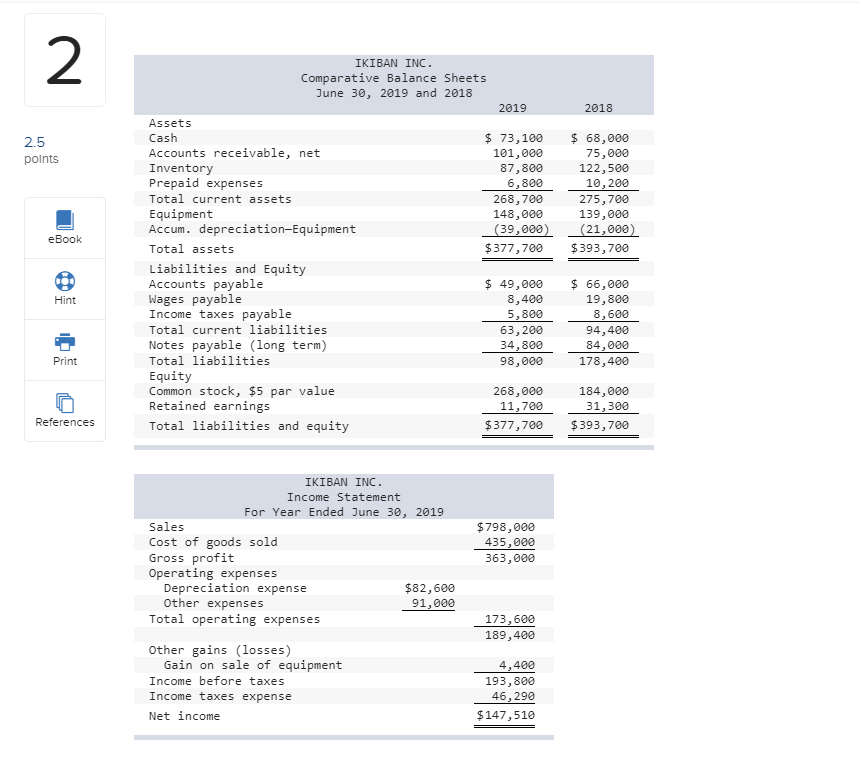This screenshot has height=760, width=859.
Task: Open Print from the sidebar panel
Action: point(64,350)
